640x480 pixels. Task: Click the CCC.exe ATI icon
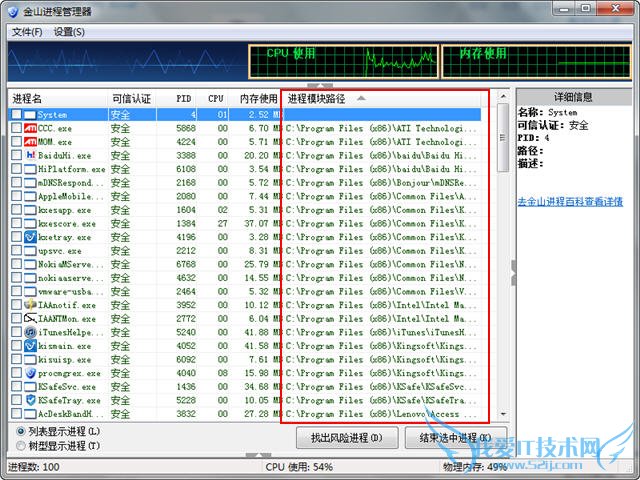click(x=30, y=128)
